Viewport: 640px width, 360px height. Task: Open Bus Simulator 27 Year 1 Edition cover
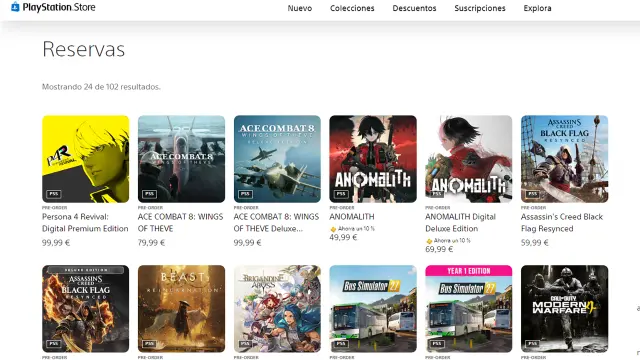(469, 309)
